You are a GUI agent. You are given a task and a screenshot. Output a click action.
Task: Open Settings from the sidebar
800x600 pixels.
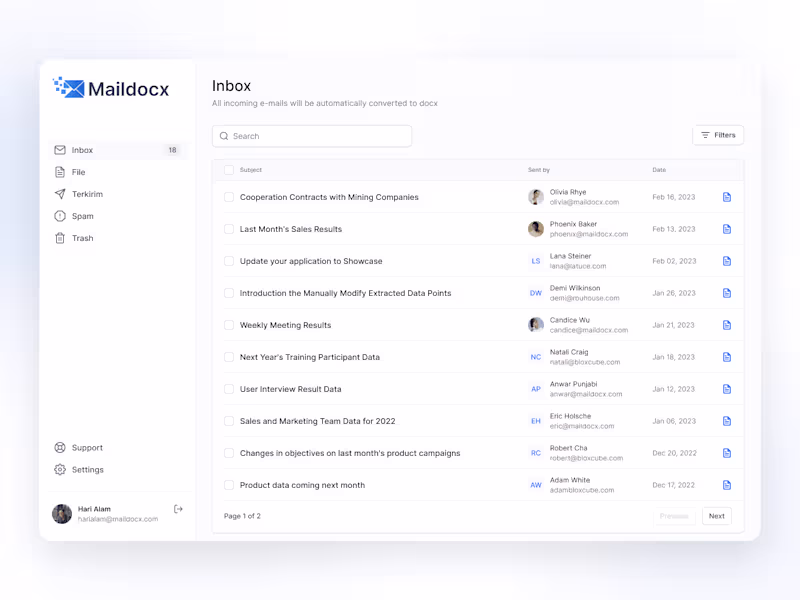click(80, 469)
